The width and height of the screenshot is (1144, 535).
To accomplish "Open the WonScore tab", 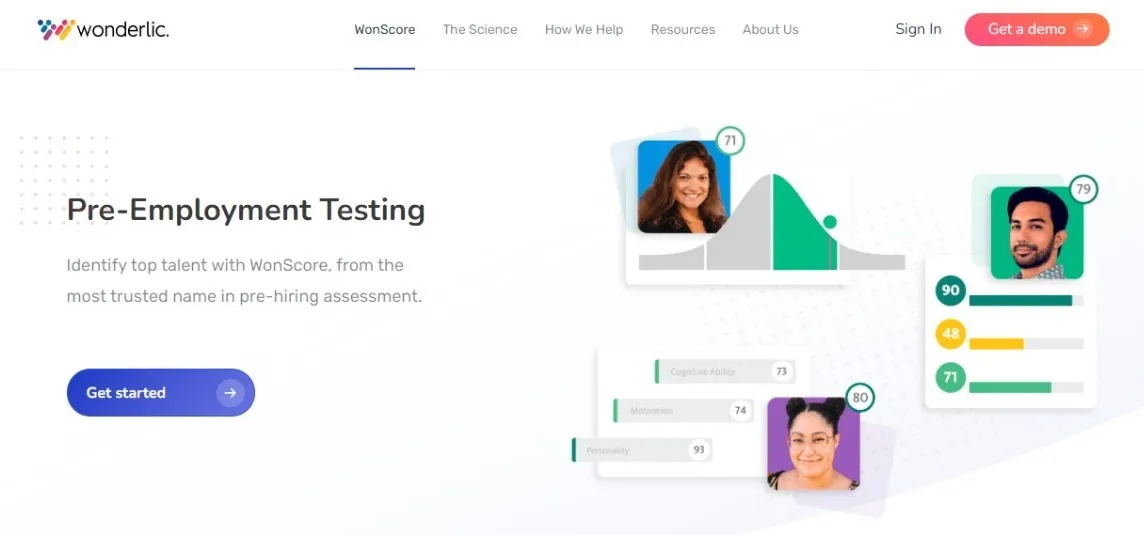I will point(384,30).
